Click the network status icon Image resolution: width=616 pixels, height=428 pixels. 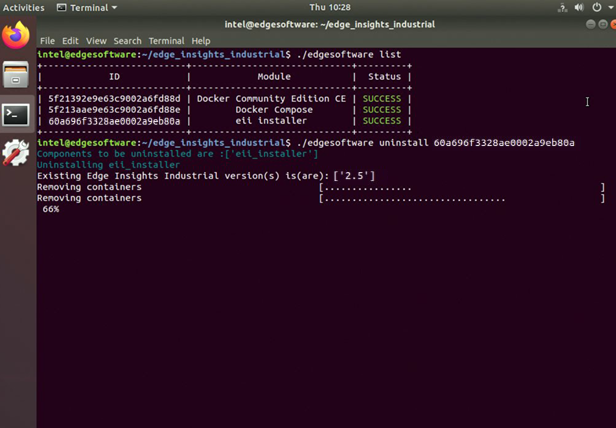(563, 7)
